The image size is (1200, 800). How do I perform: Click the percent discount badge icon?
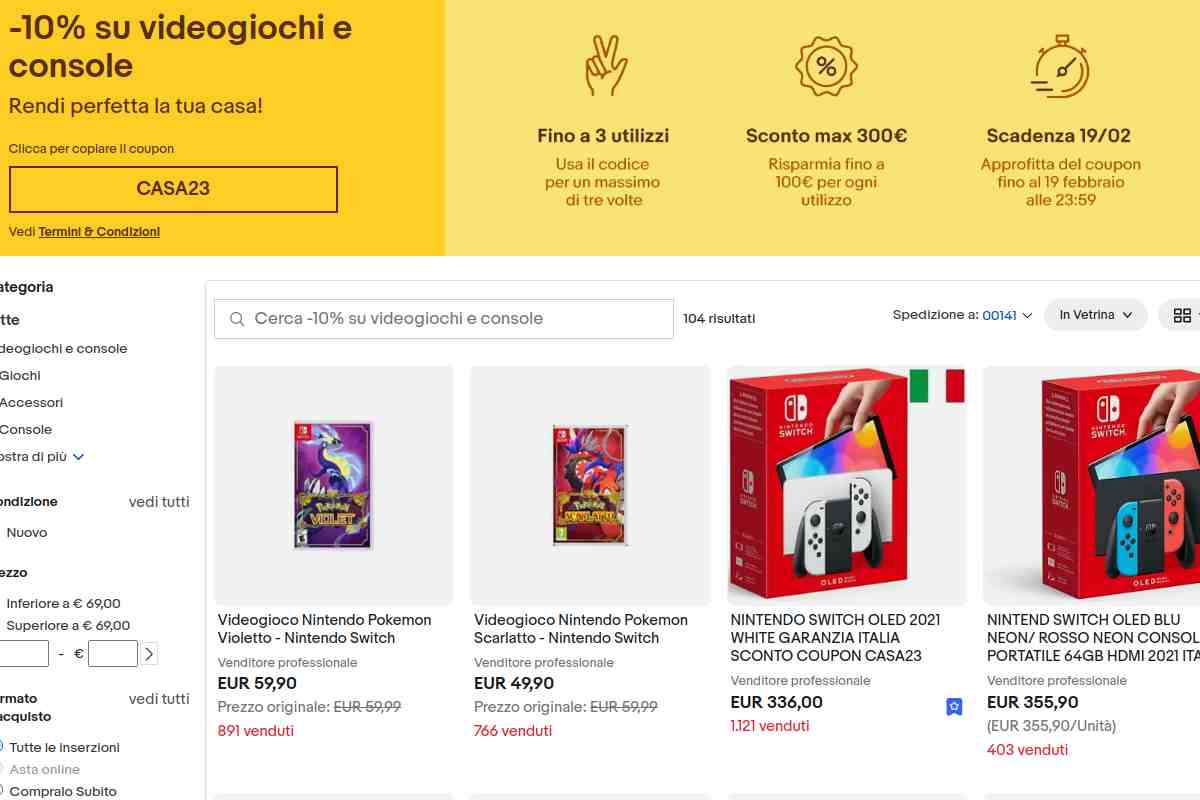pyautogui.click(x=826, y=67)
